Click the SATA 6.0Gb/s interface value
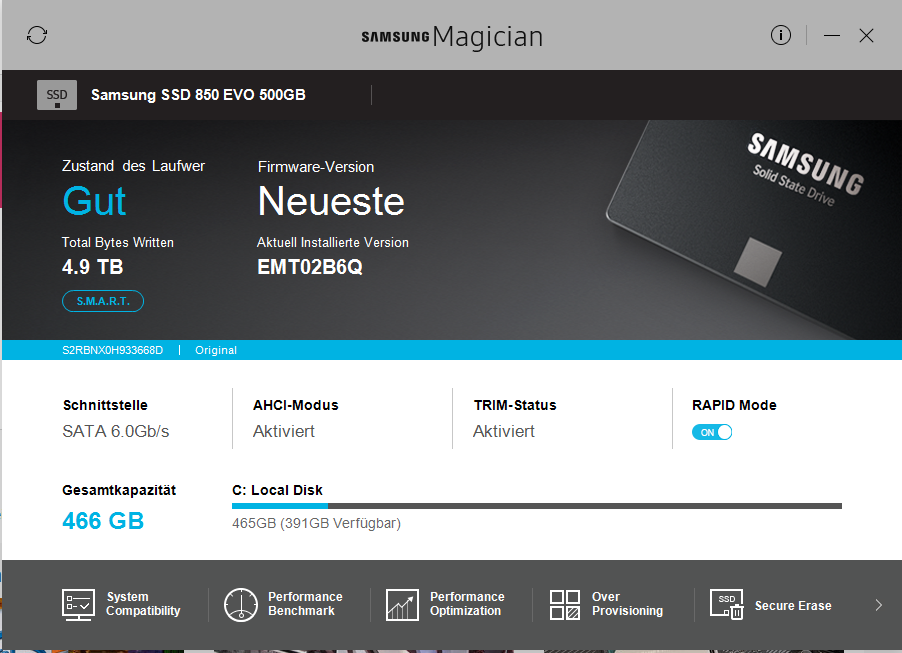Viewport: 902px width, 653px height. pyautogui.click(x=116, y=431)
